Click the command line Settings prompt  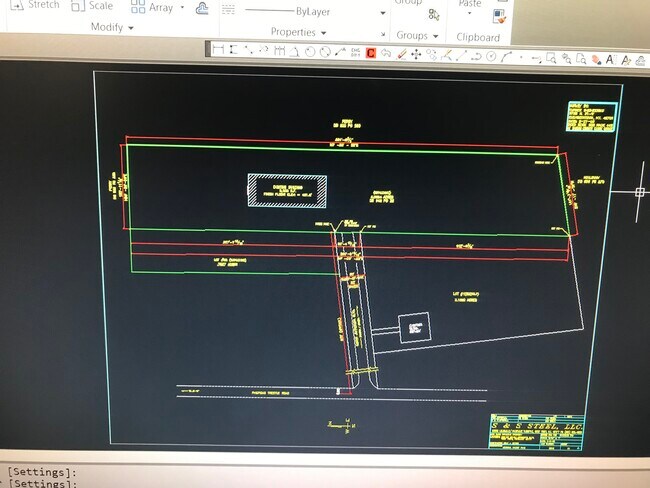point(40,472)
